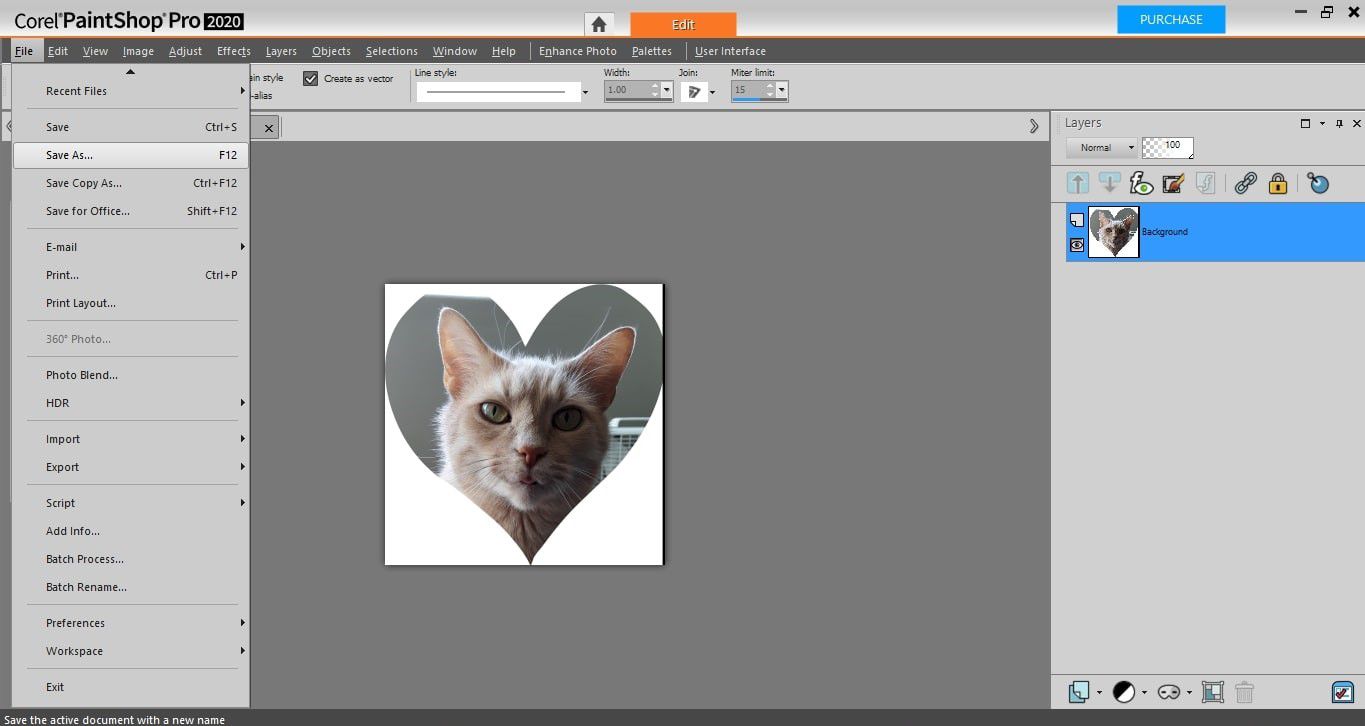Choose the Script submenu entry
1365x726 pixels.
[x=130, y=503]
